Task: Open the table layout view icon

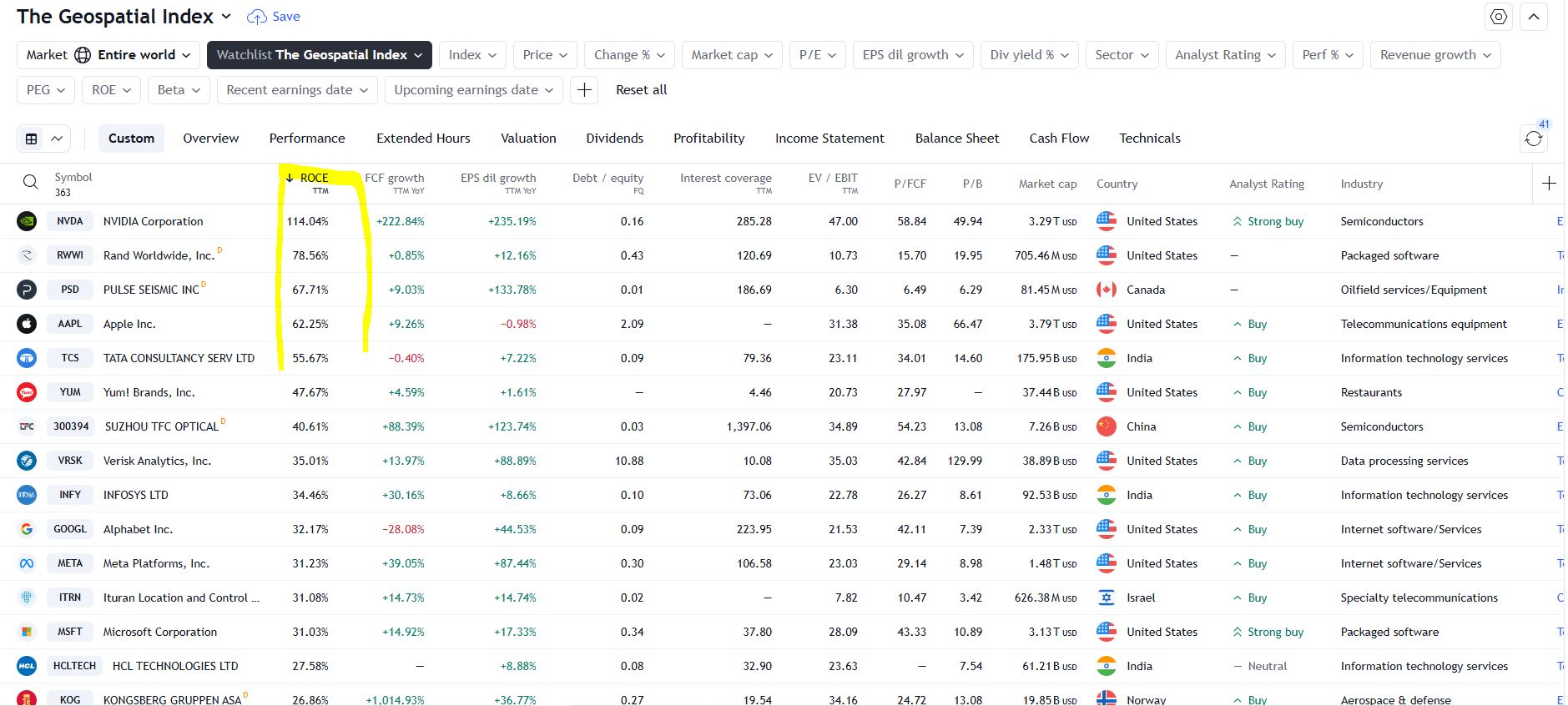Action: coord(32,139)
